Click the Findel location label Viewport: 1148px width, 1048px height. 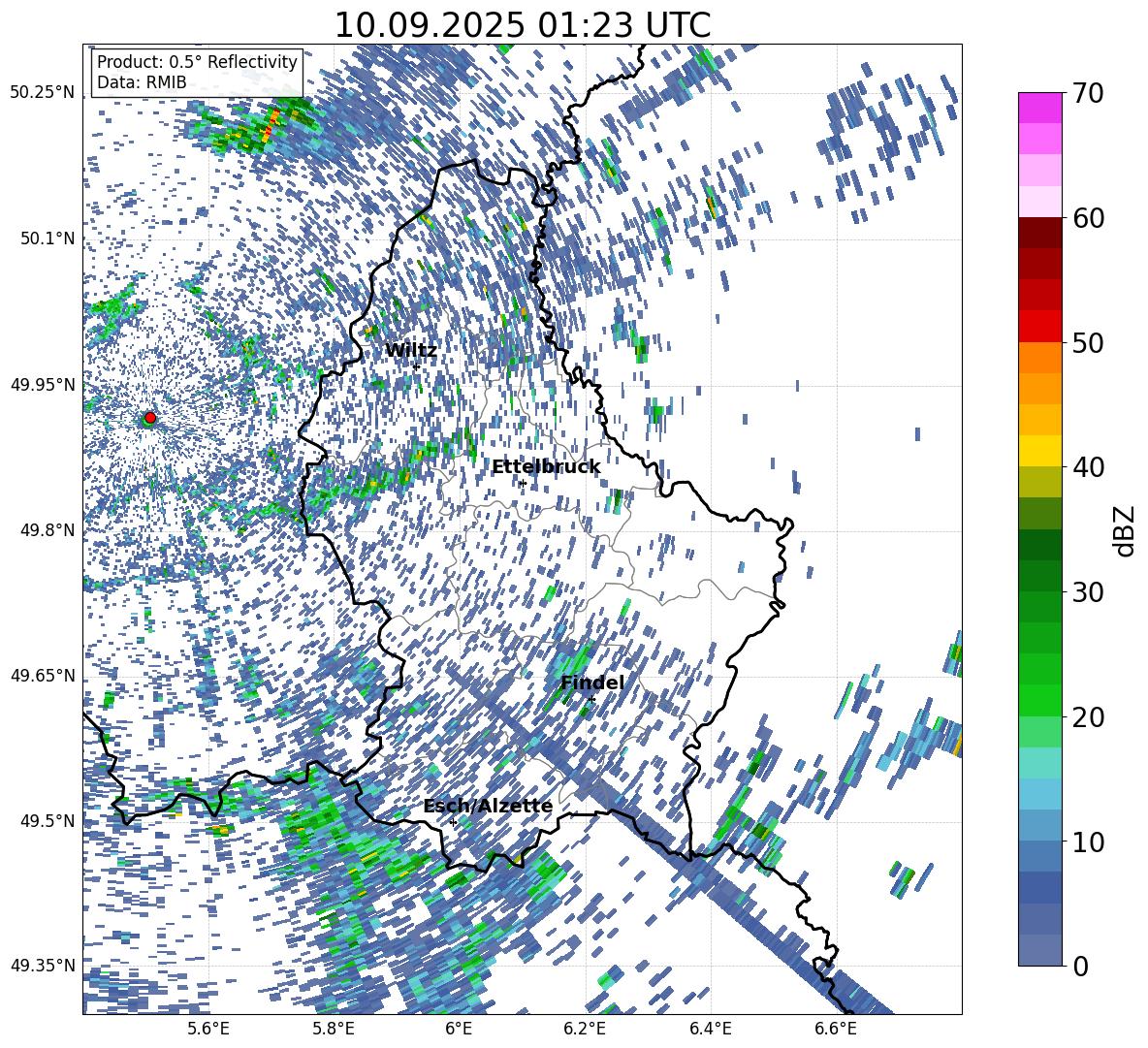pos(591,683)
